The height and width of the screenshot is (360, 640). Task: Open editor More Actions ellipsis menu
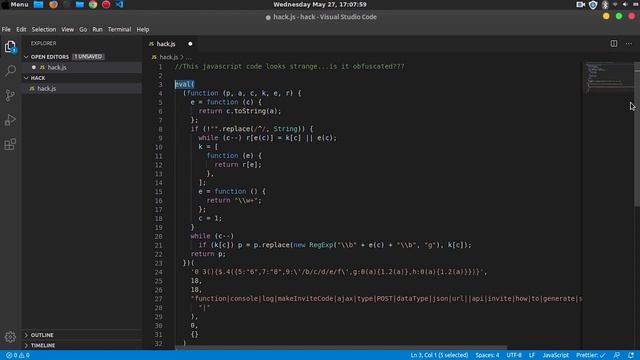pos(629,43)
